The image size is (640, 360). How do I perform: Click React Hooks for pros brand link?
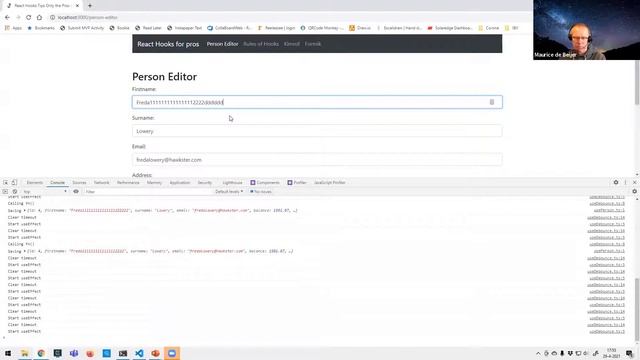coord(168,44)
